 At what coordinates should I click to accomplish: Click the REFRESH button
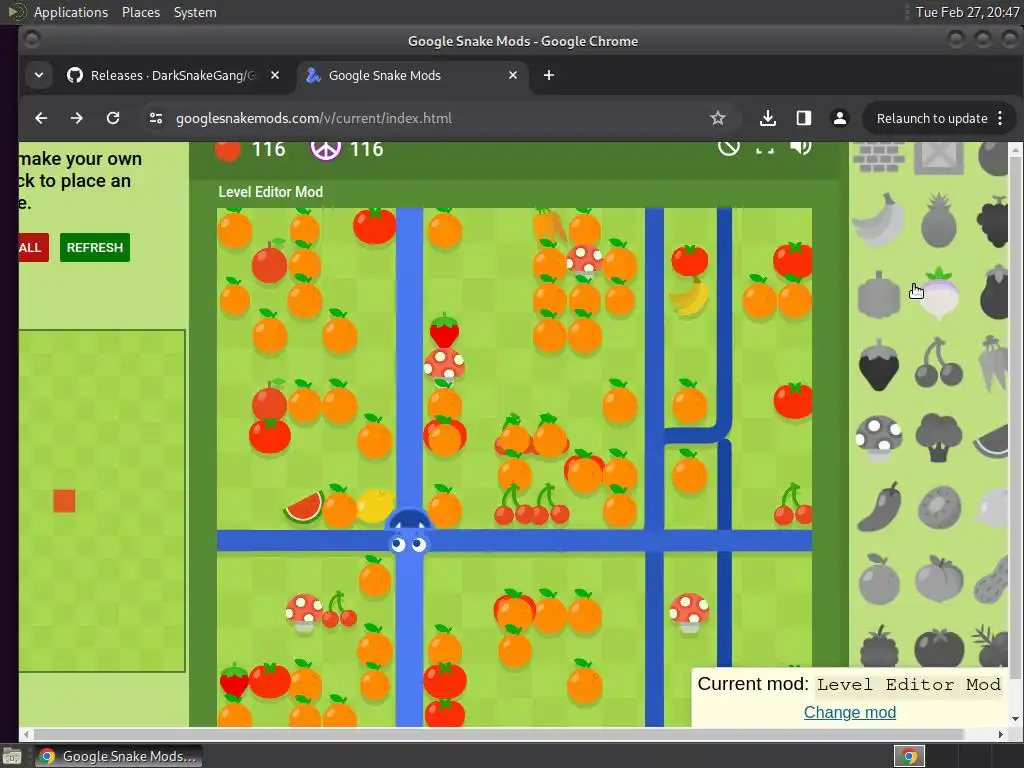pyautogui.click(x=95, y=248)
